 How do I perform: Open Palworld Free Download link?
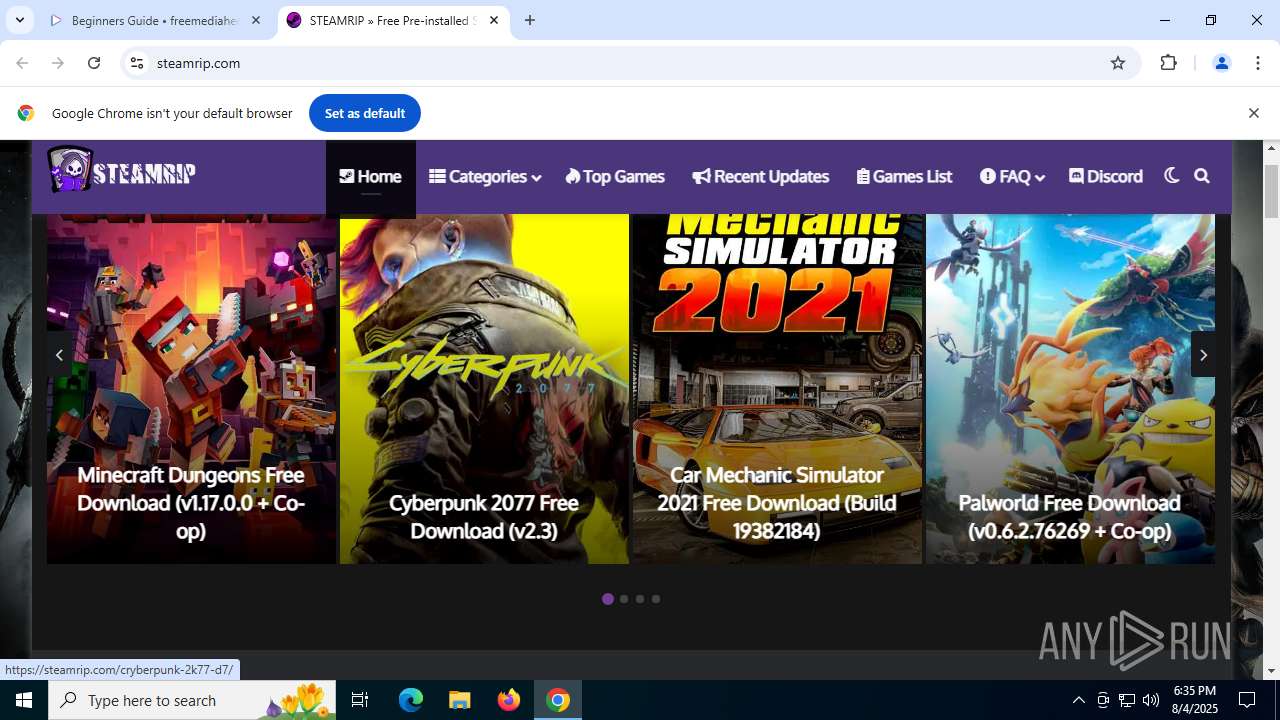1070,516
